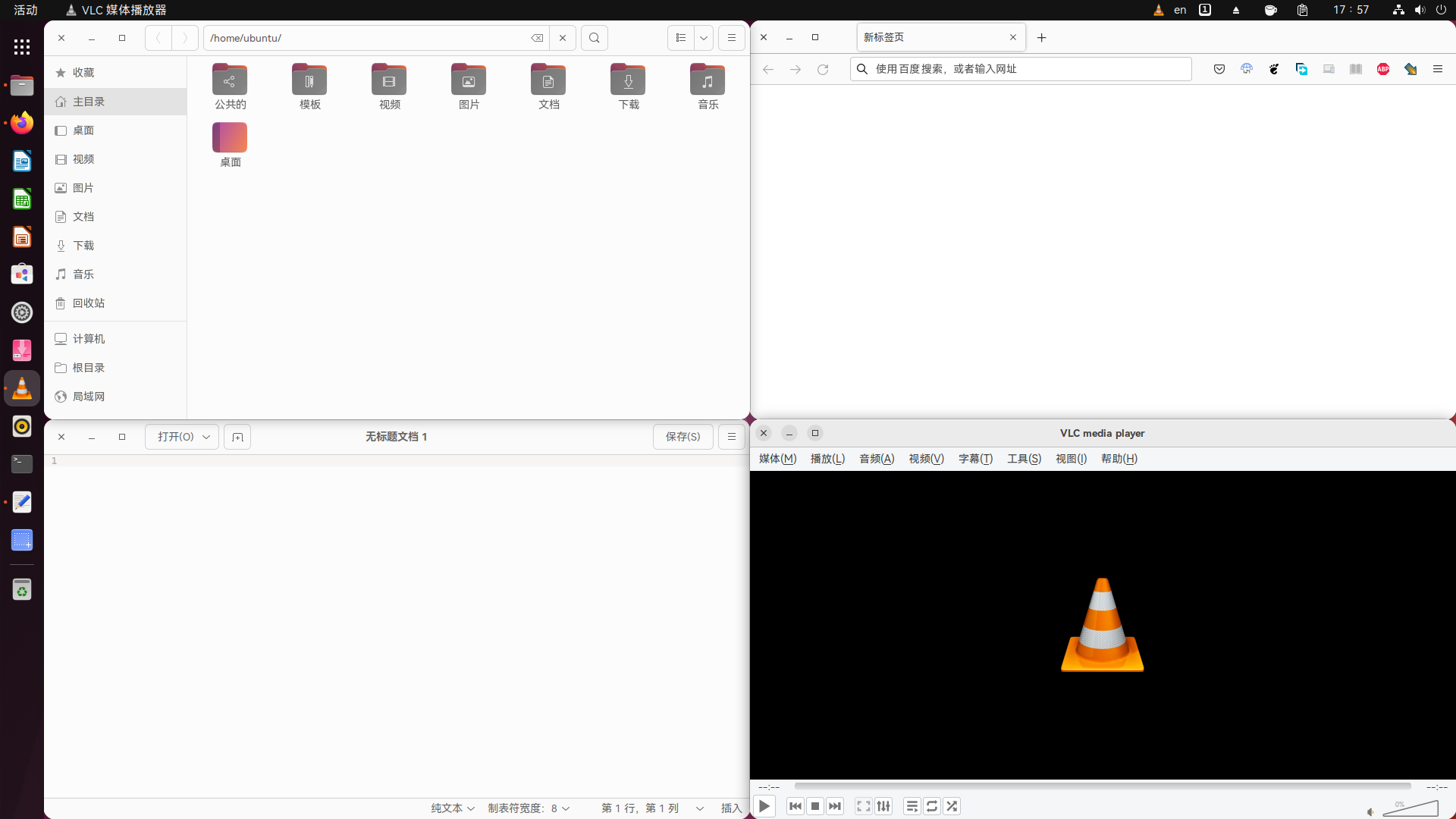Open a new Firefox tab
The height and width of the screenshot is (819, 1456).
click(x=1042, y=37)
